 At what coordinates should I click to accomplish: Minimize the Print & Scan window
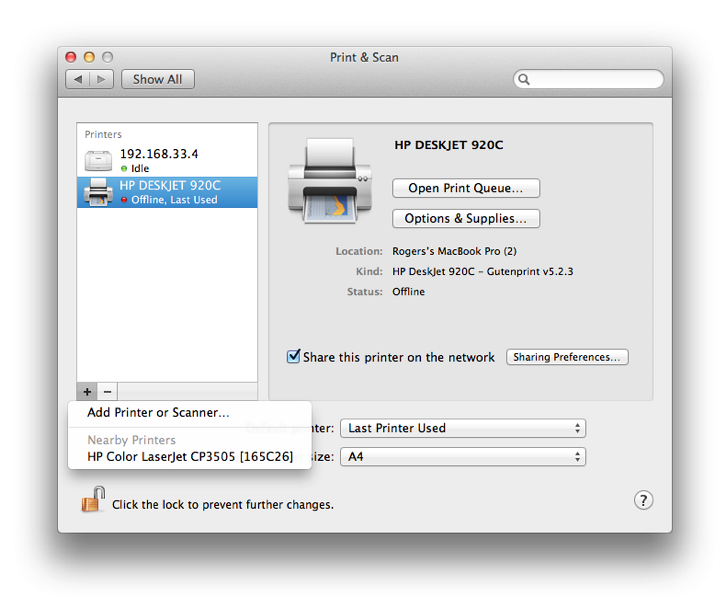[89, 57]
